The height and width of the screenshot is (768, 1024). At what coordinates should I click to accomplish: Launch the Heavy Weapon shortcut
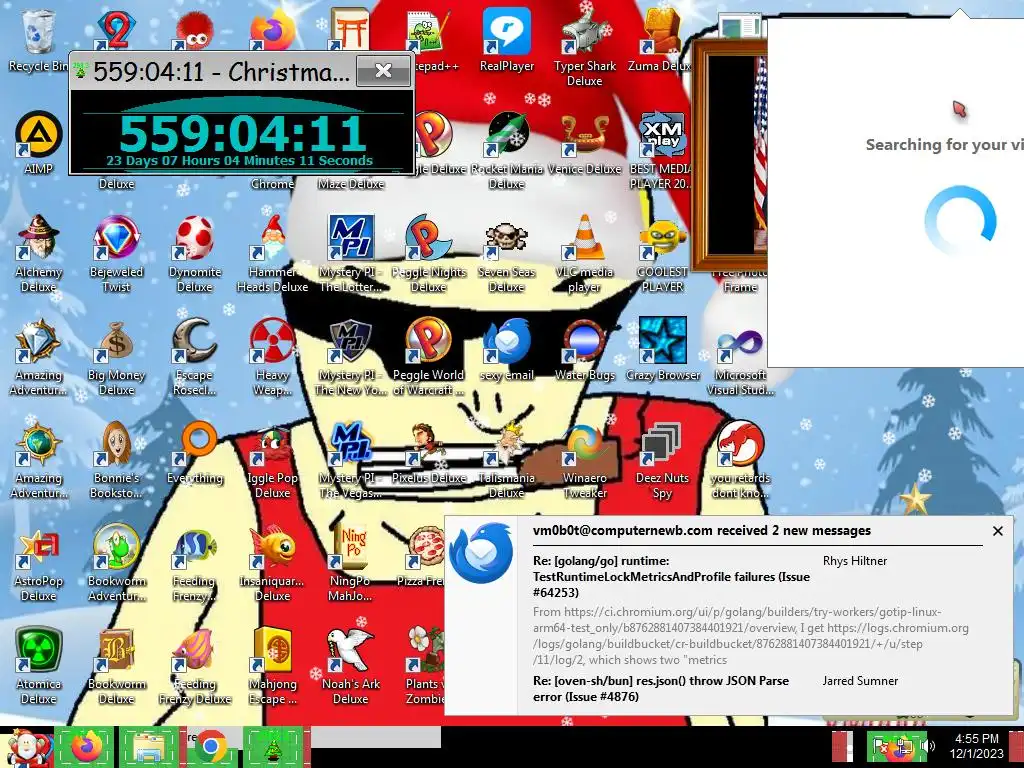[272, 356]
